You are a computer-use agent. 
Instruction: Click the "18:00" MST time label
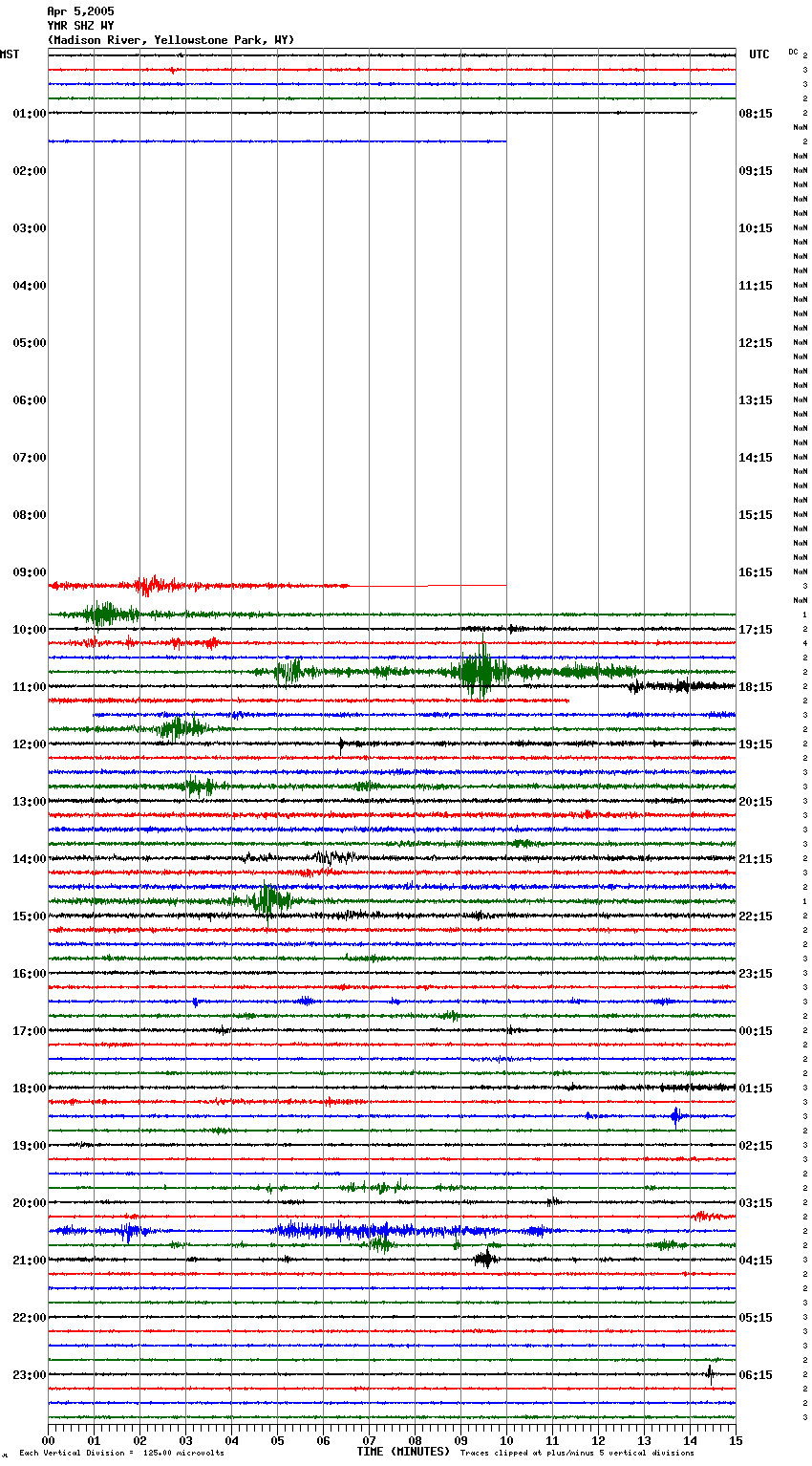(30, 1089)
